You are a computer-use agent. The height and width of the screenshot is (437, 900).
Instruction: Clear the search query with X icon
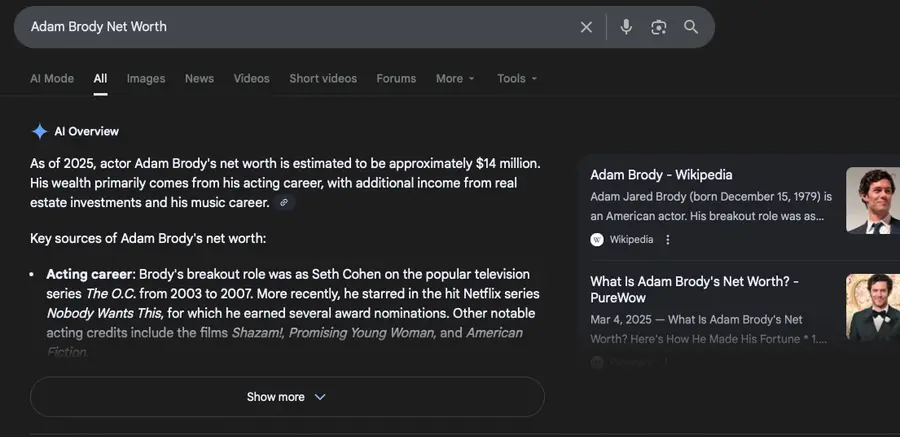click(586, 27)
